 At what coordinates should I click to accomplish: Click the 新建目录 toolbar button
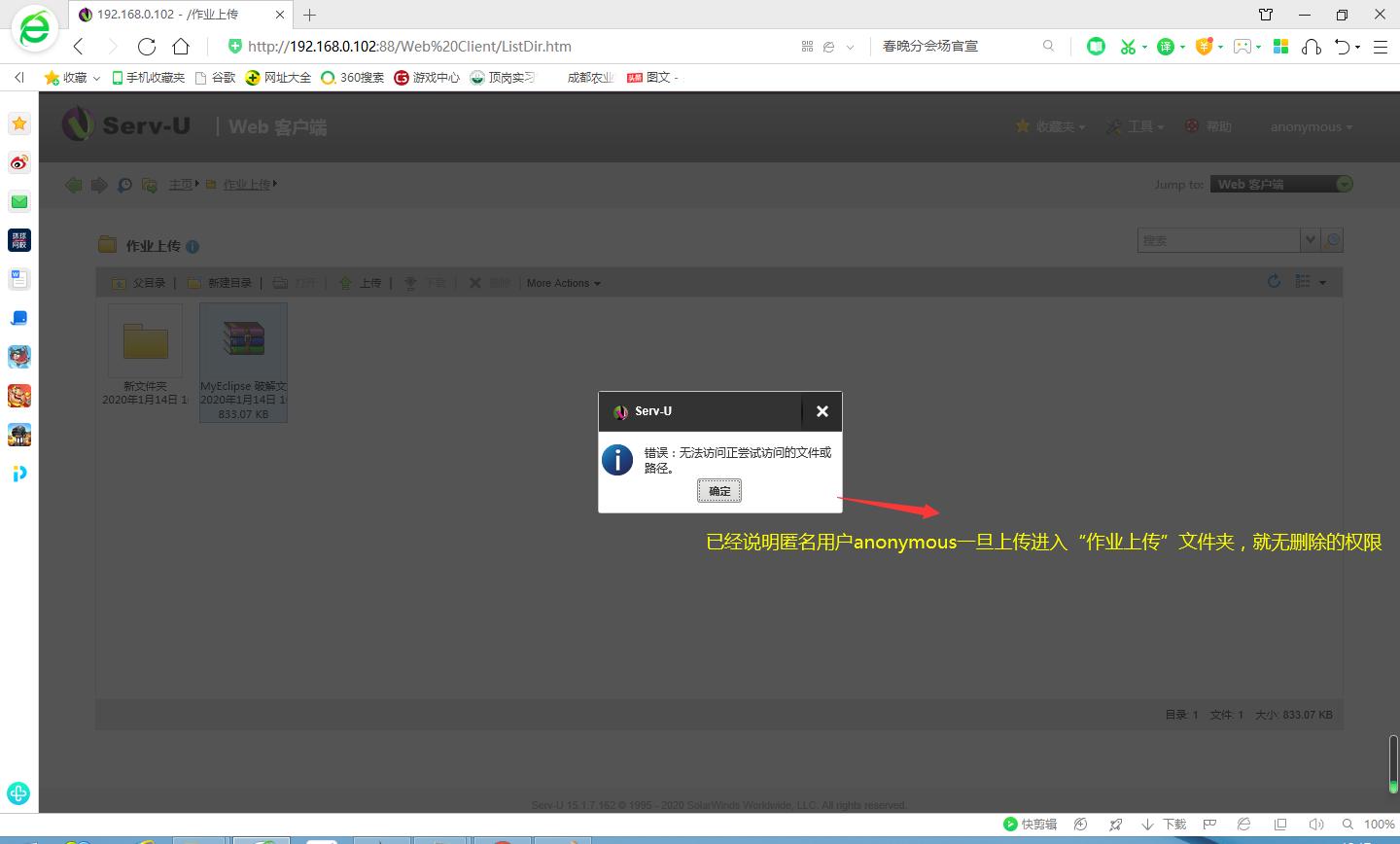219,283
